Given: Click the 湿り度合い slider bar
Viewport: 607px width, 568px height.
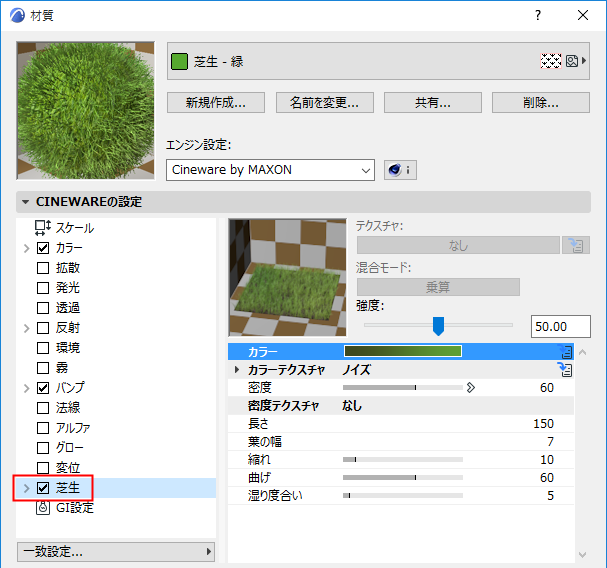Looking at the screenshot, I should click(x=403, y=496).
